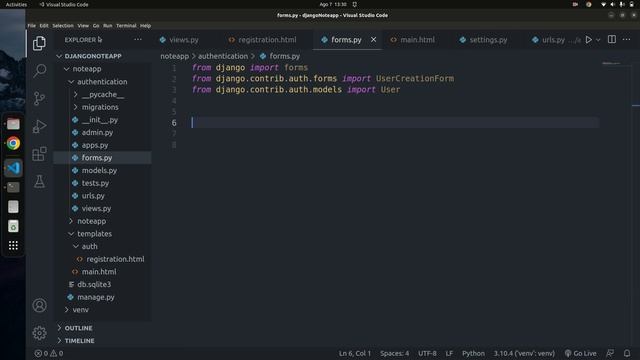Image resolution: width=640 pixels, height=360 pixels.
Task: Click the UTF-8 encoding status item
Action: coord(427,353)
